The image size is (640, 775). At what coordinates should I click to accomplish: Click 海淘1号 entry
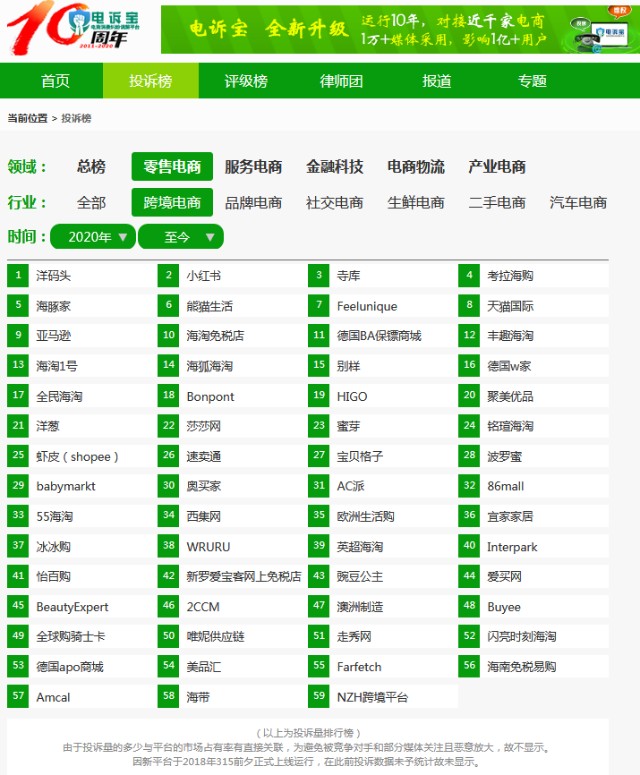click(x=82, y=366)
